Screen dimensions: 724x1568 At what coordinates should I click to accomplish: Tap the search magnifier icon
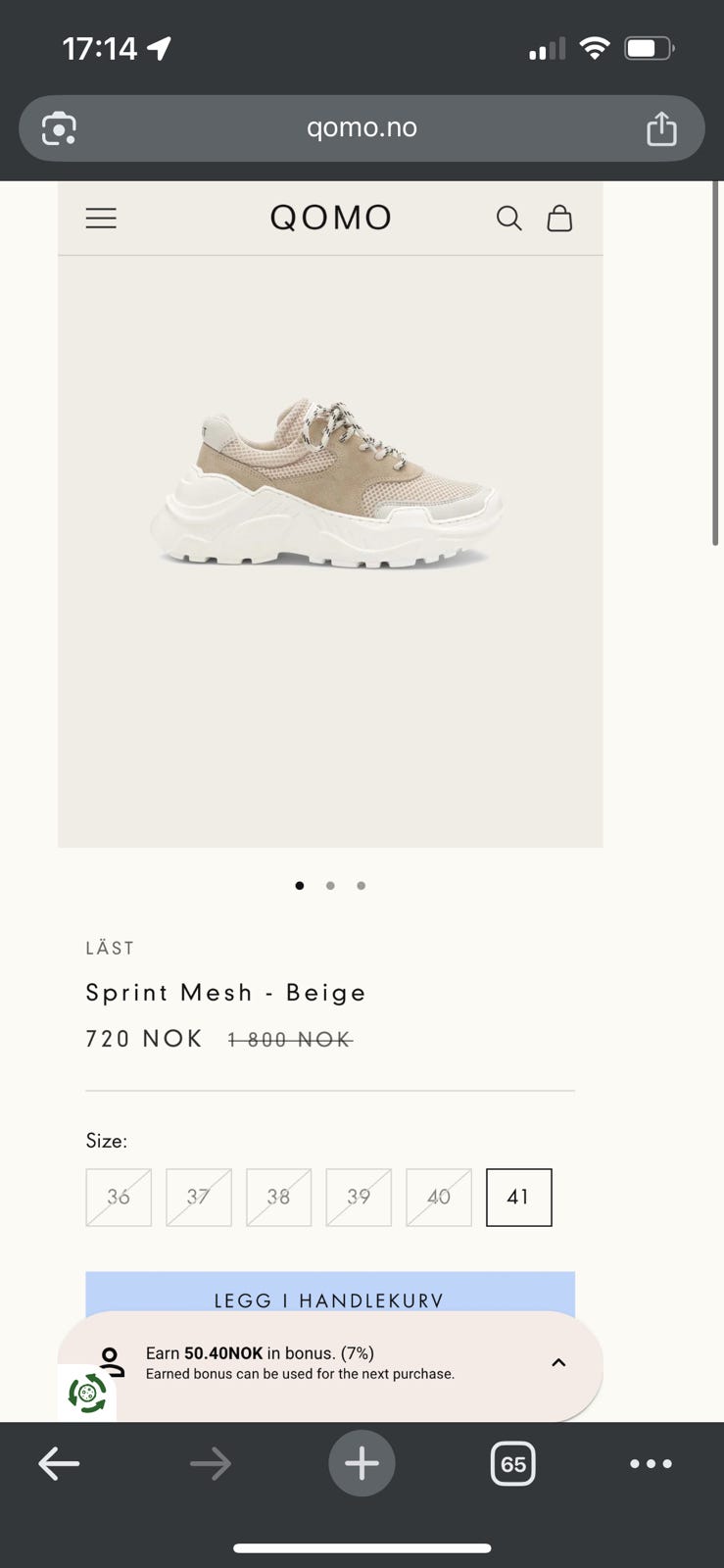point(508,218)
